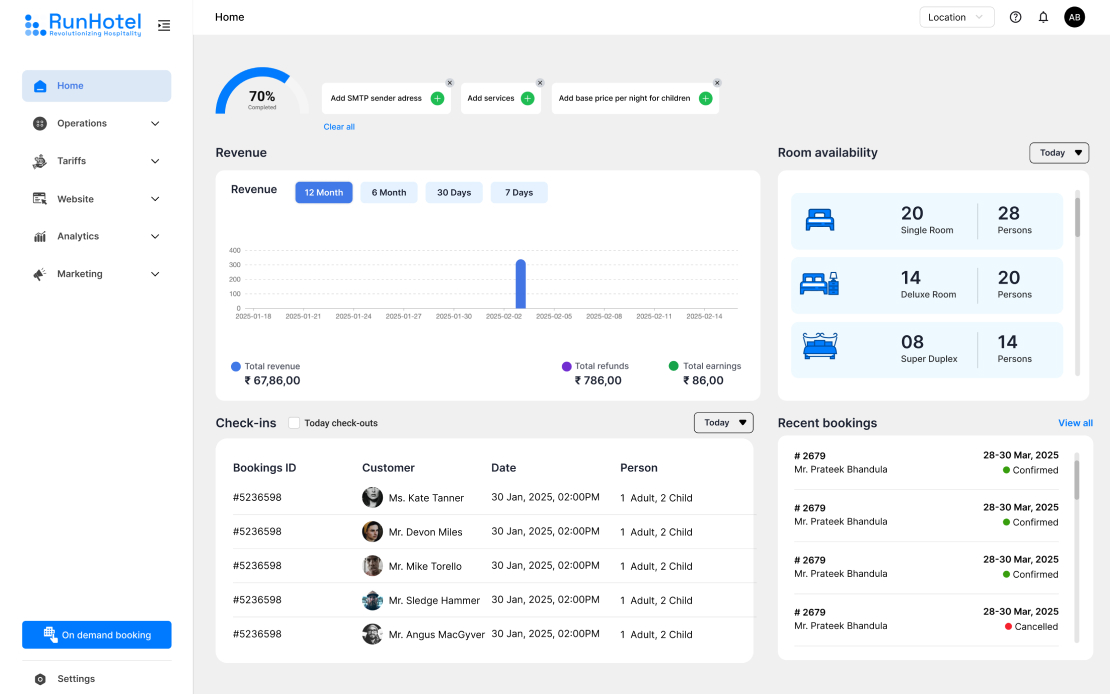Collapse the sidebar with the menu toggle icon

click(164, 25)
